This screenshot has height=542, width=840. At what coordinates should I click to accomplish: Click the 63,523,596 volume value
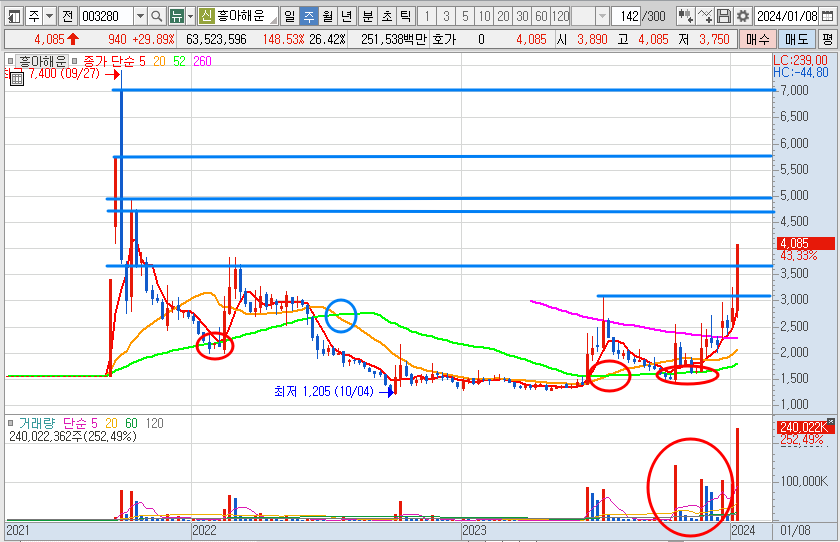(216, 39)
